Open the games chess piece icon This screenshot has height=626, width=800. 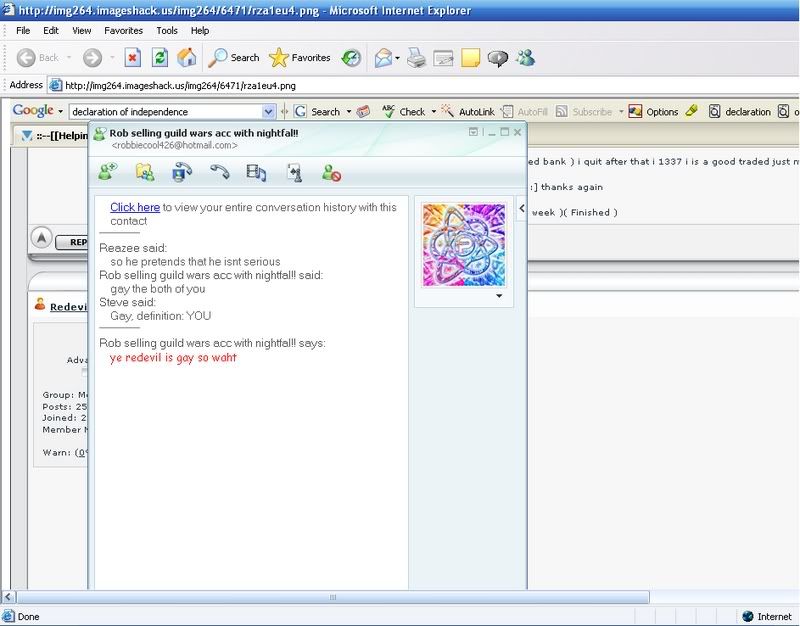click(x=294, y=172)
